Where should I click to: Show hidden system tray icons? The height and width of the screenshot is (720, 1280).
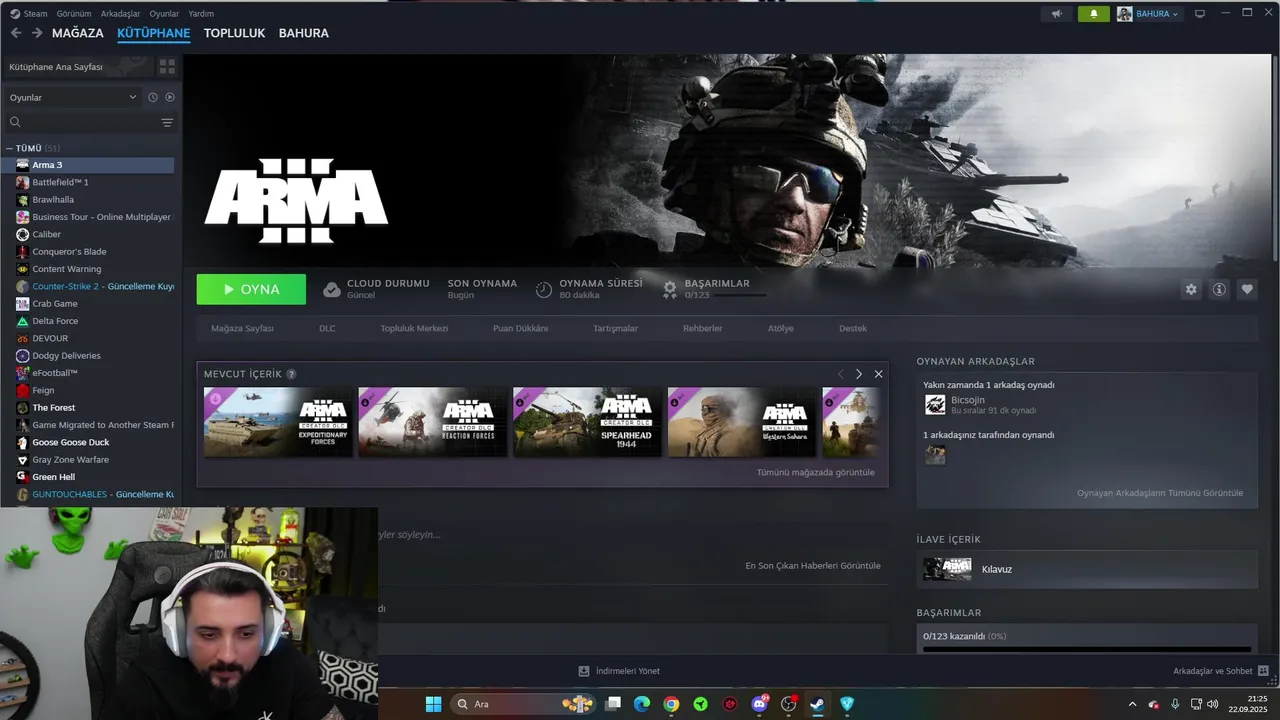pyautogui.click(x=1132, y=704)
